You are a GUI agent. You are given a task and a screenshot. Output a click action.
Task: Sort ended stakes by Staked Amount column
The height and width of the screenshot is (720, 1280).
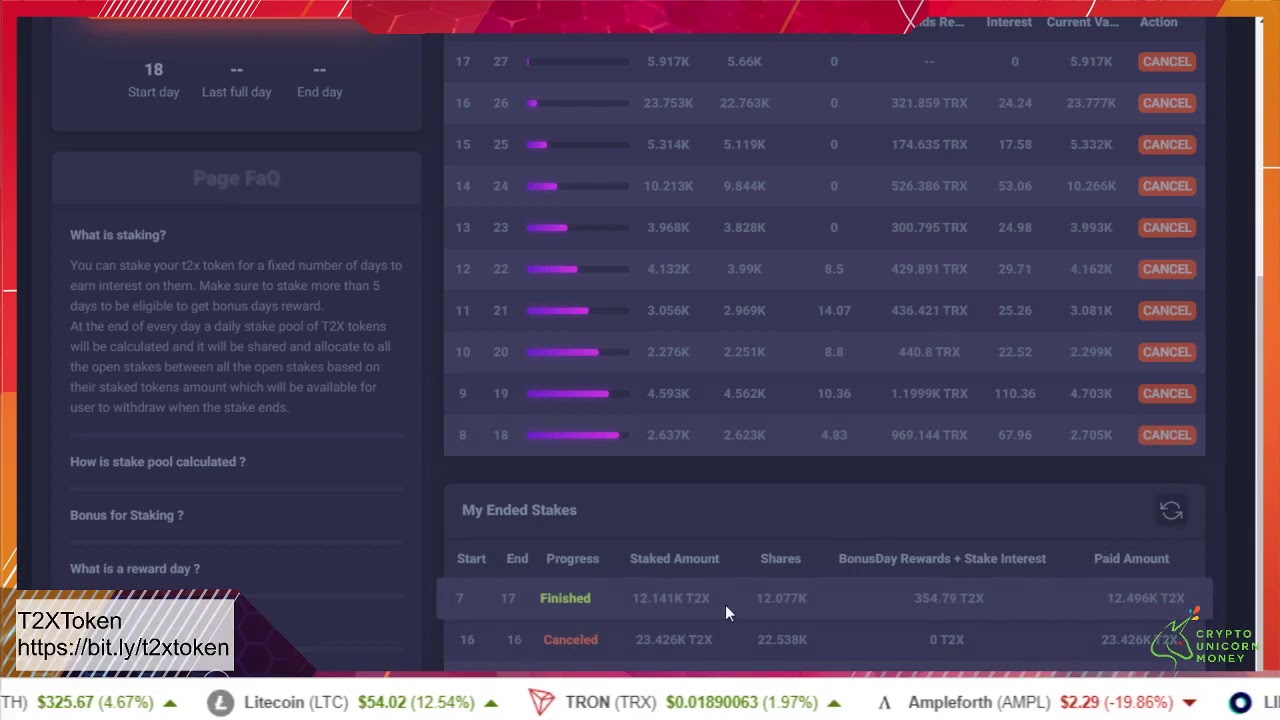pos(674,559)
